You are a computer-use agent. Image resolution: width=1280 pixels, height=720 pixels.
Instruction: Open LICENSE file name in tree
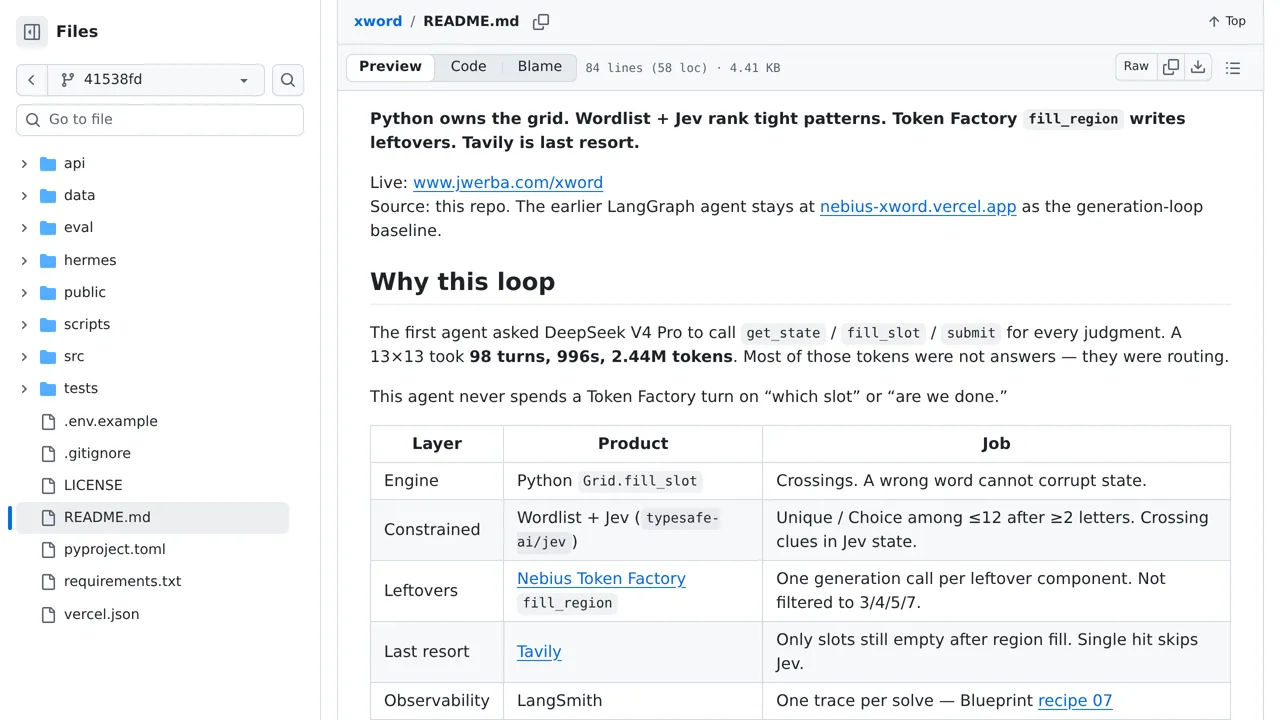(93, 485)
